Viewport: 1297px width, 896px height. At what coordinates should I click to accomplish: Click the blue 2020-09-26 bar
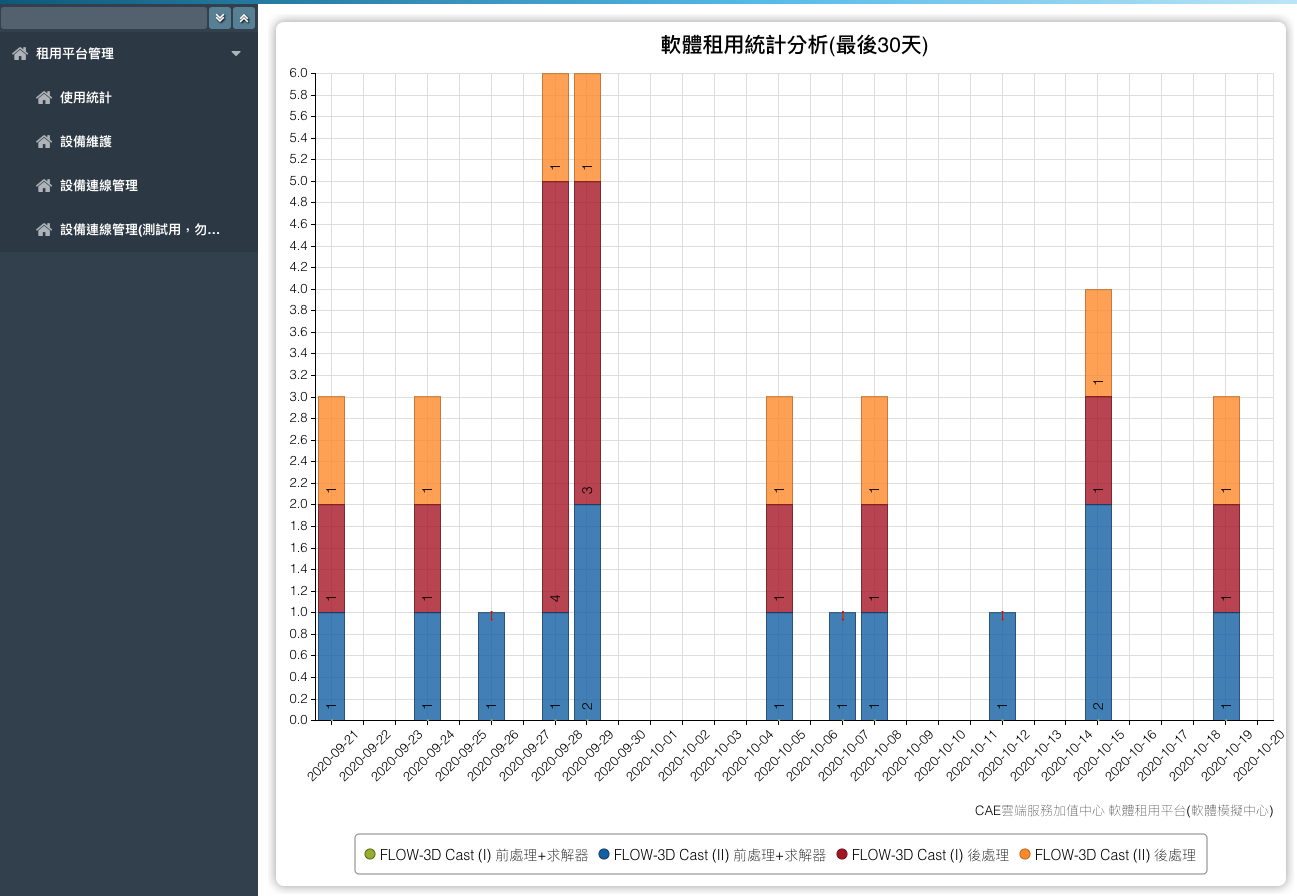[491, 666]
